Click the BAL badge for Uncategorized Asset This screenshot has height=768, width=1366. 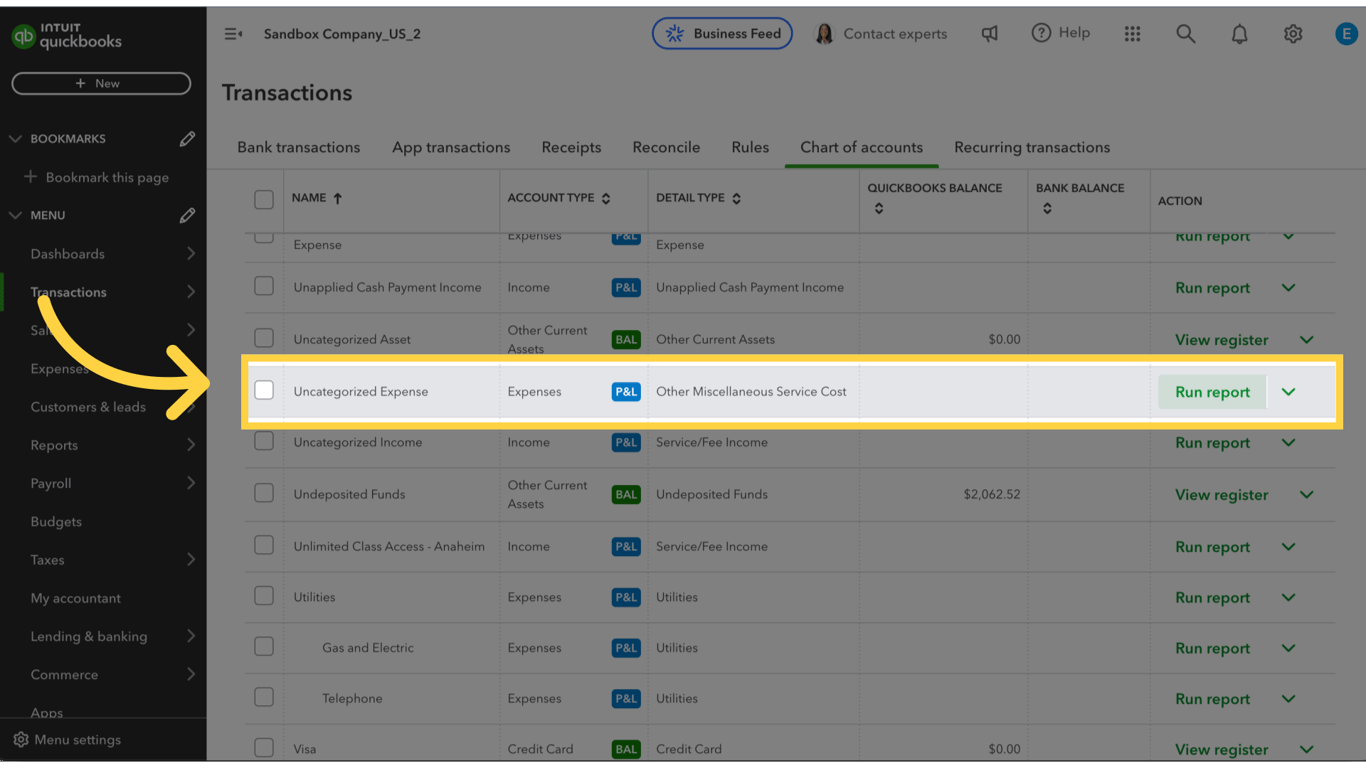626,340
